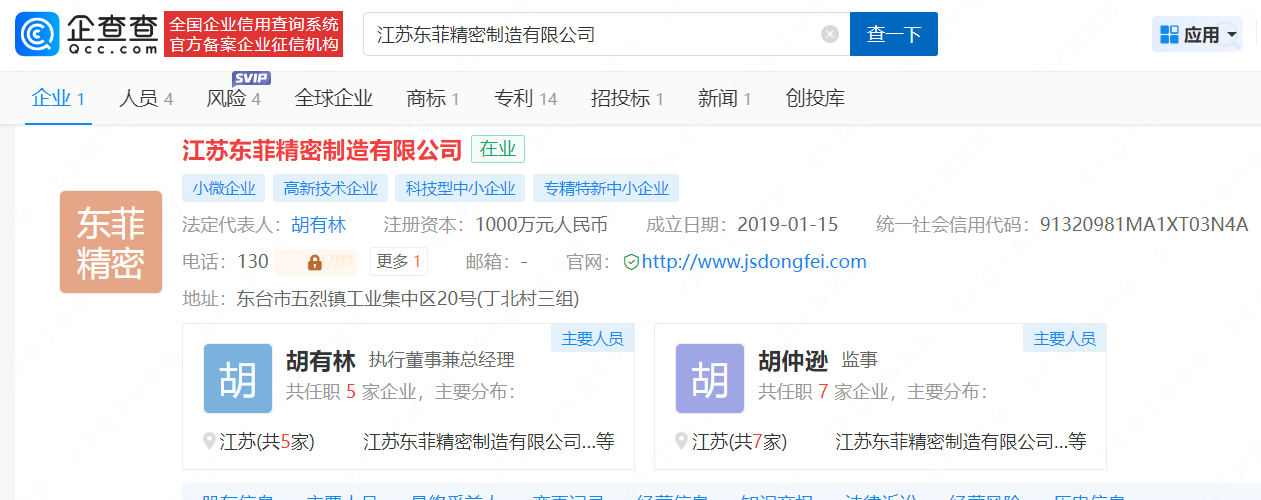Image resolution: width=1261 pixels, height=500 pixels.
Task: Click the 查一下 search button
Action: [894, 34]
